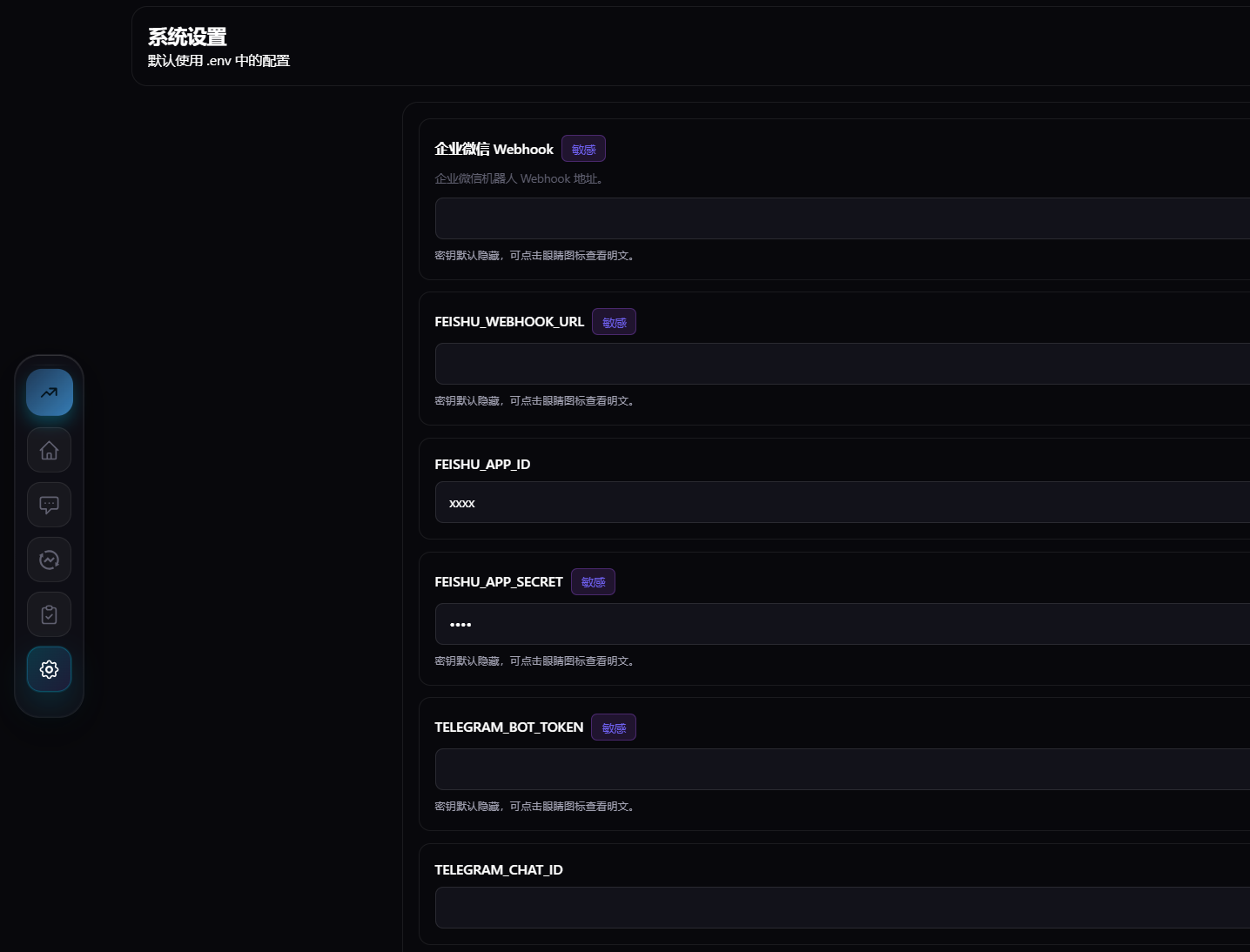Viewport: 1250px width, 952px height.
Task: Click the 敏感 badge beside FEISHU_APP_SECRET
Action: (593, 581)
